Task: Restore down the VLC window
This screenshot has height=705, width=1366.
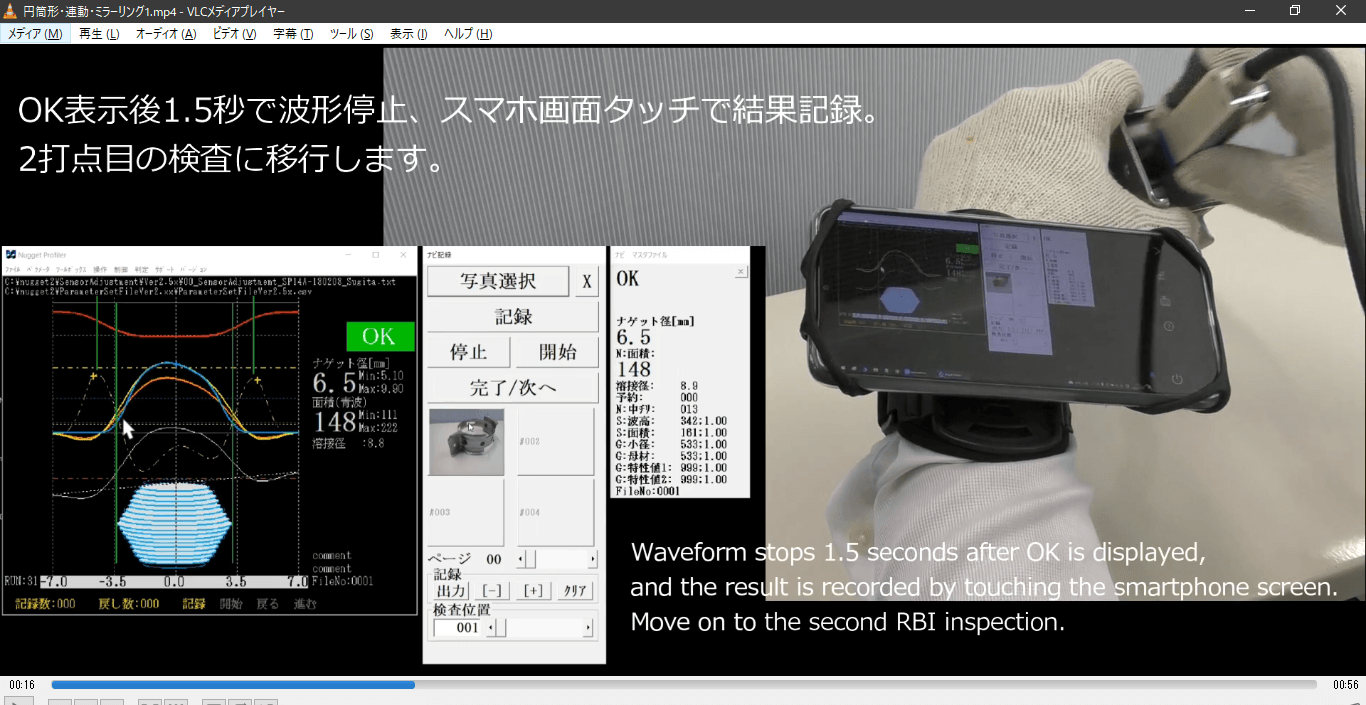Action: tap(1295, 11)
